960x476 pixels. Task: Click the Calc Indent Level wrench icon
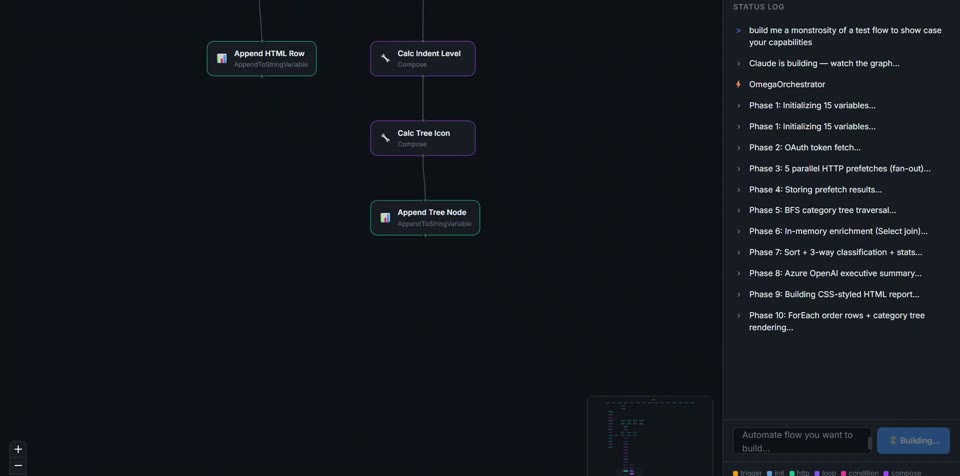point(385,59)
